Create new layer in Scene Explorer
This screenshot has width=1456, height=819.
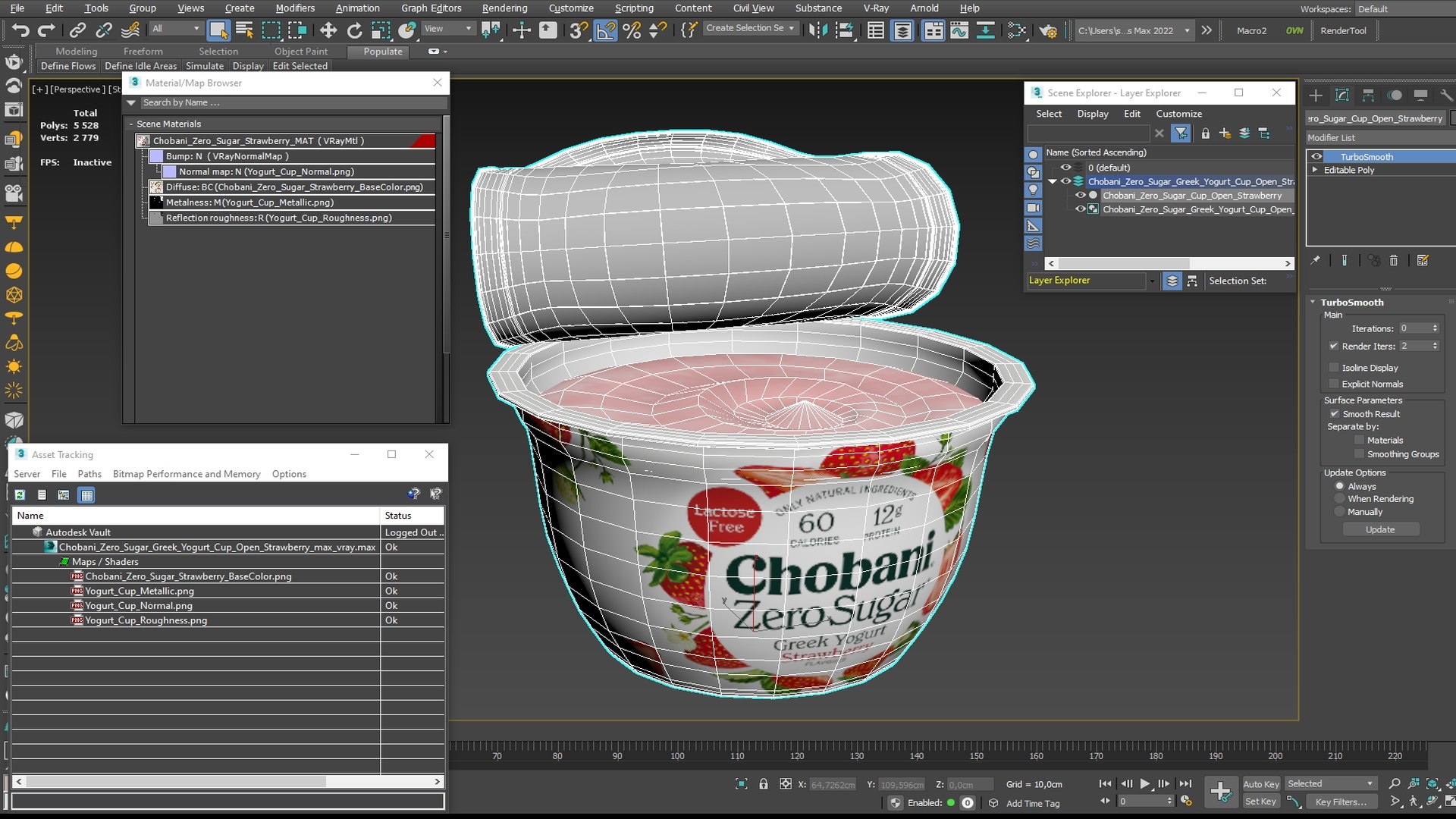(x=1225, y=133)
